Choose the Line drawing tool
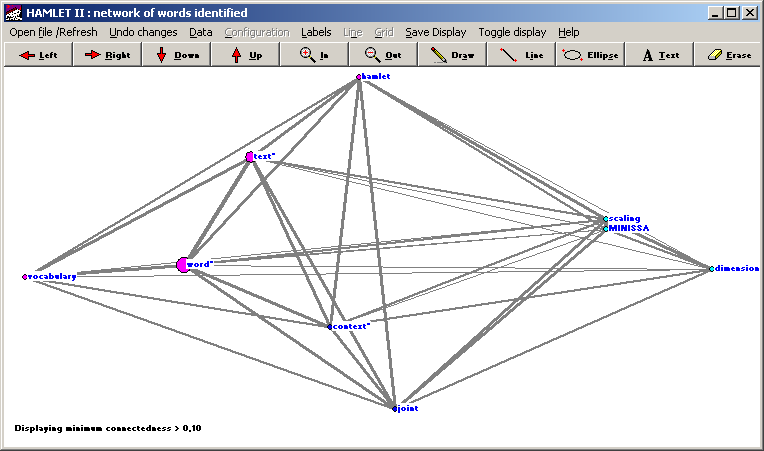 click(521, 55)
